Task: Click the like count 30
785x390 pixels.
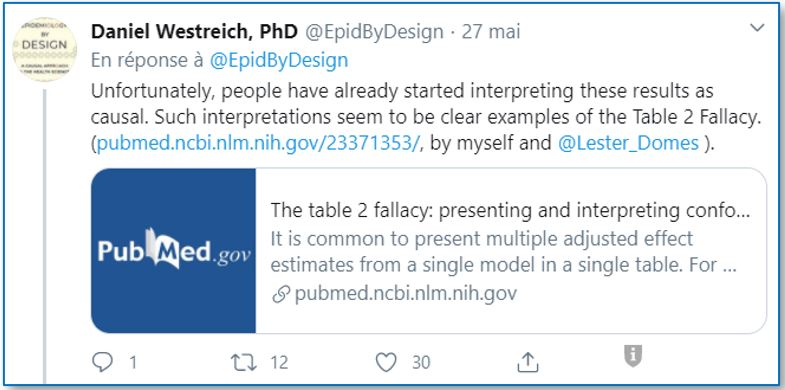Action: pyautogui.click(x=421, y=362)
